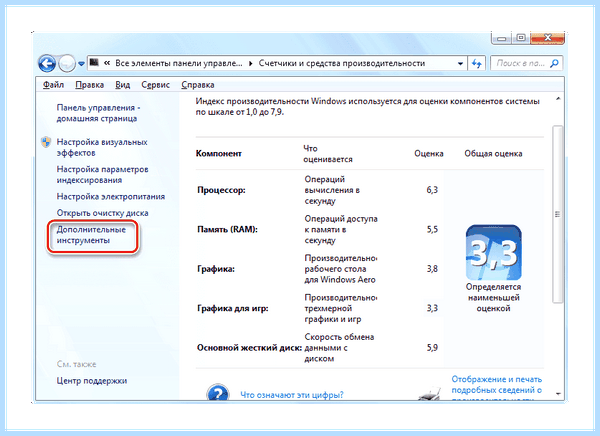Click the processor score 6,3
600x436 pixels.
(432, 190)
